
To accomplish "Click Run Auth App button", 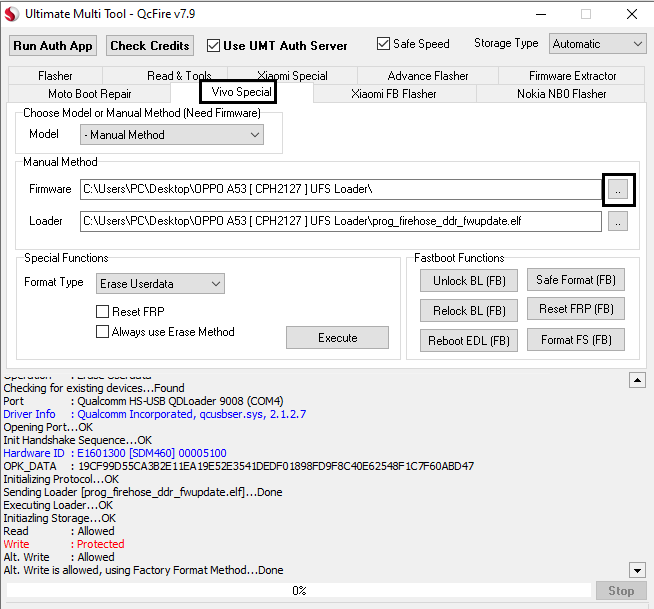I will click(x=53, y=45).
